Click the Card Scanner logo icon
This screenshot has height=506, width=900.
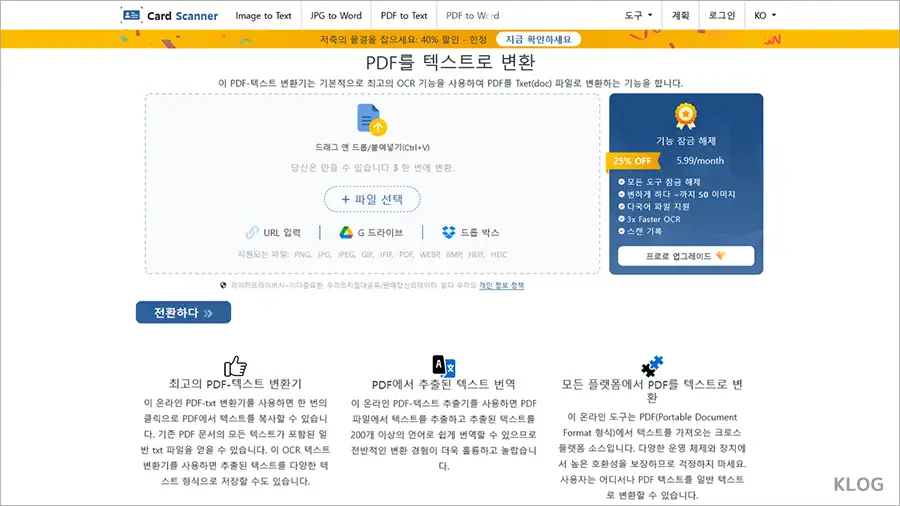tap(131, 15)
